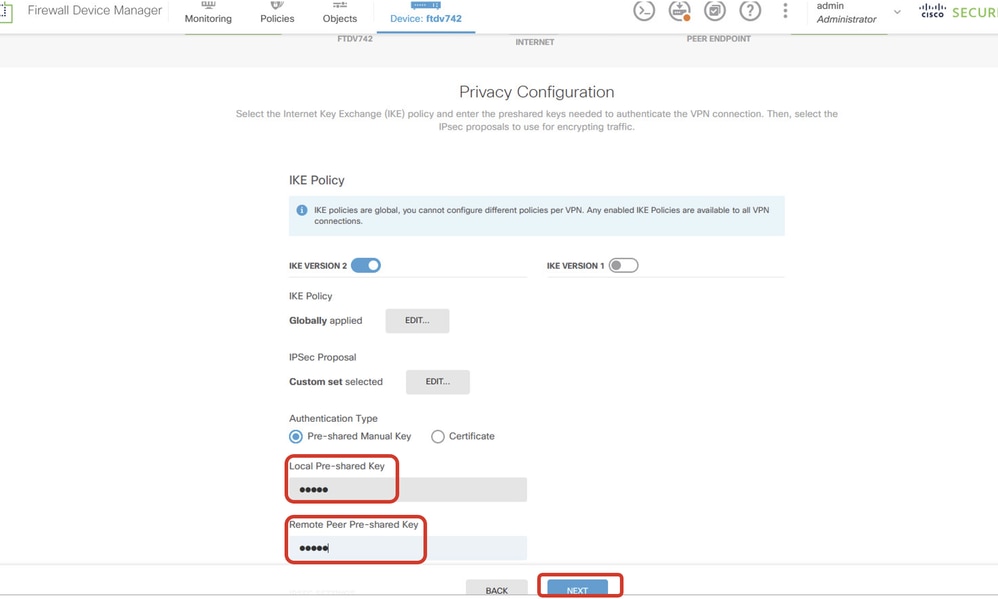Disable the IKE Version 2 toggle
Image resolution: width=998 pixels, height=599 pixels.
[x=366, y=265]
